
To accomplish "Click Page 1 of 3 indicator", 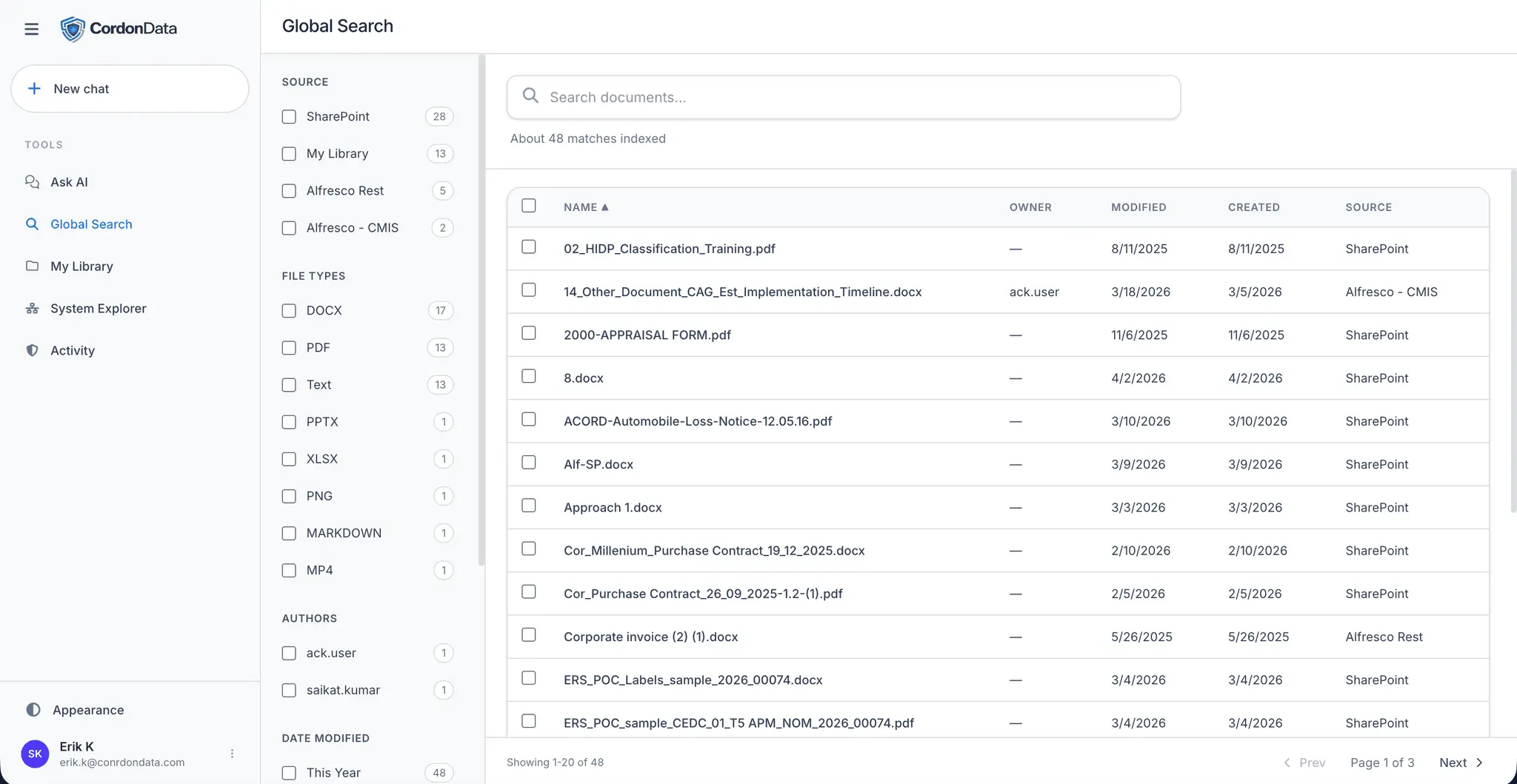I will pyautogui.click(x=1382, y=763).
